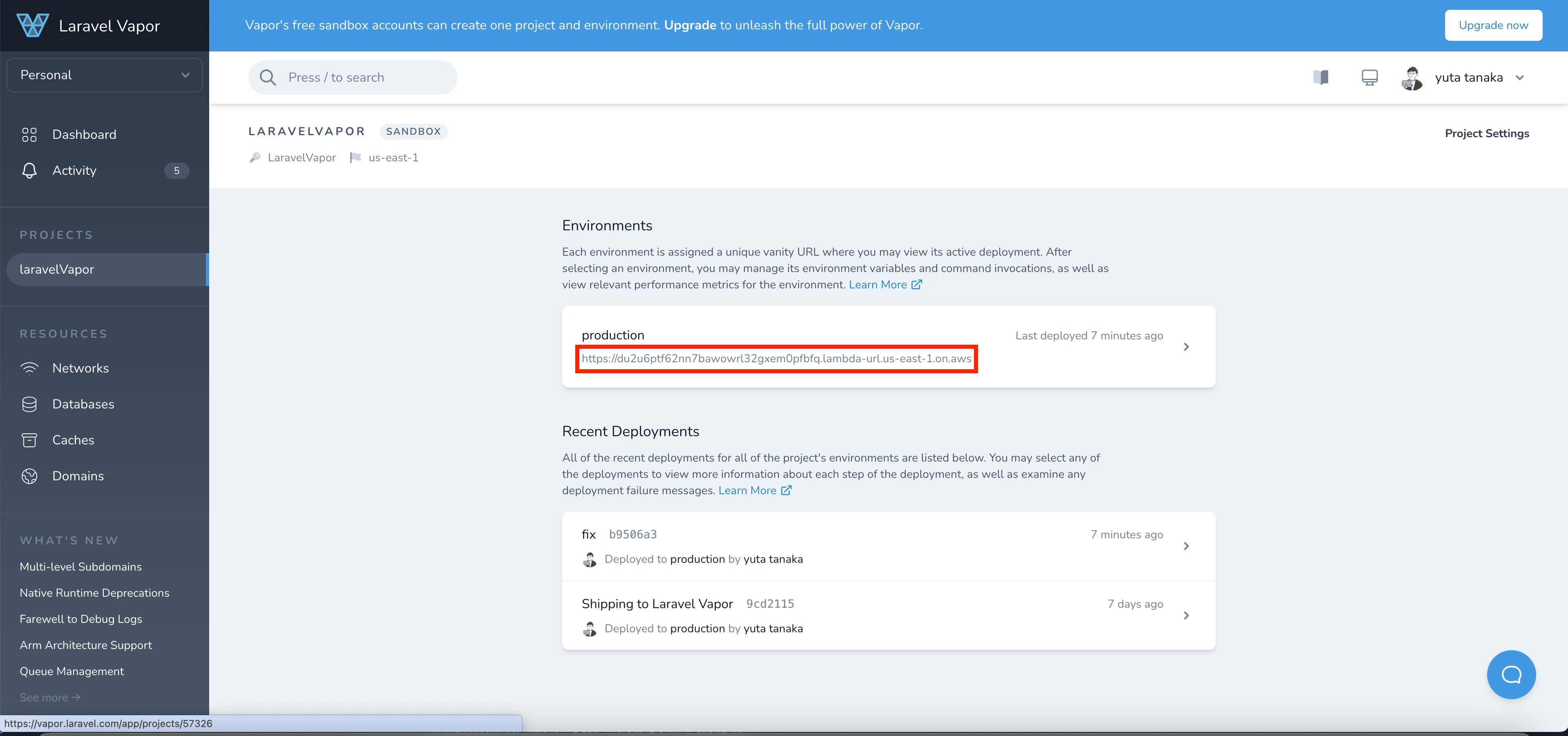Open the chat support bubble
Screen dimensions: 1568x736
pos(1511,674)
